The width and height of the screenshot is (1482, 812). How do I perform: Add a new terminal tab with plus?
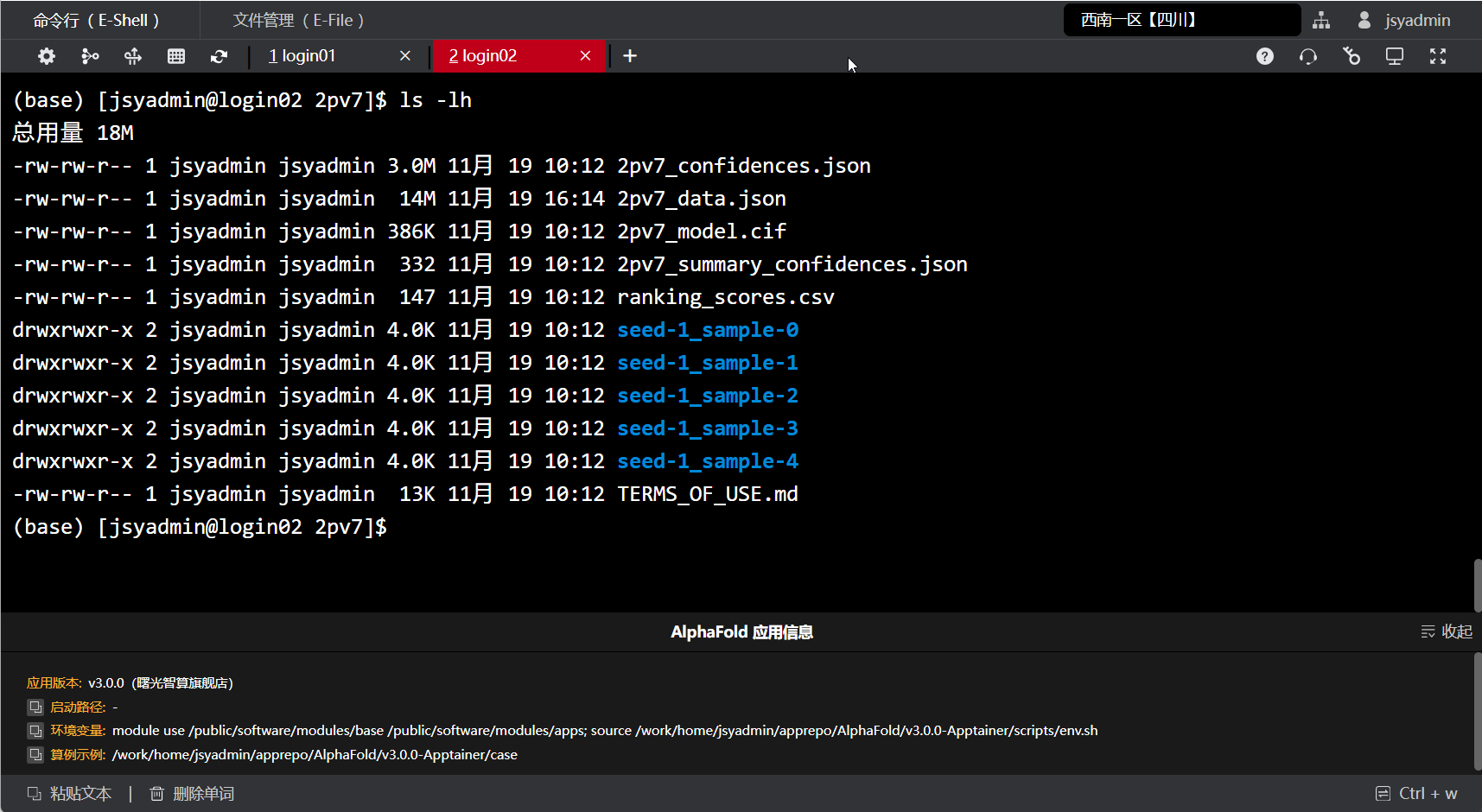(x=630, y=56)
